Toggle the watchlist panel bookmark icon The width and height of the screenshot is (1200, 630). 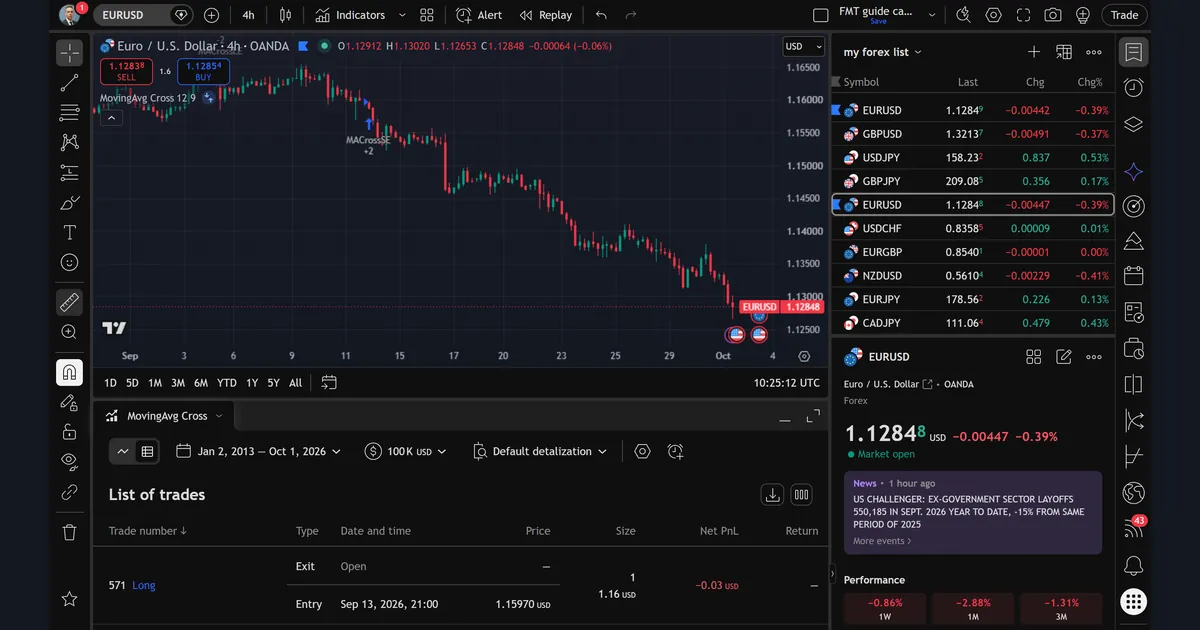coord(1133,52)
